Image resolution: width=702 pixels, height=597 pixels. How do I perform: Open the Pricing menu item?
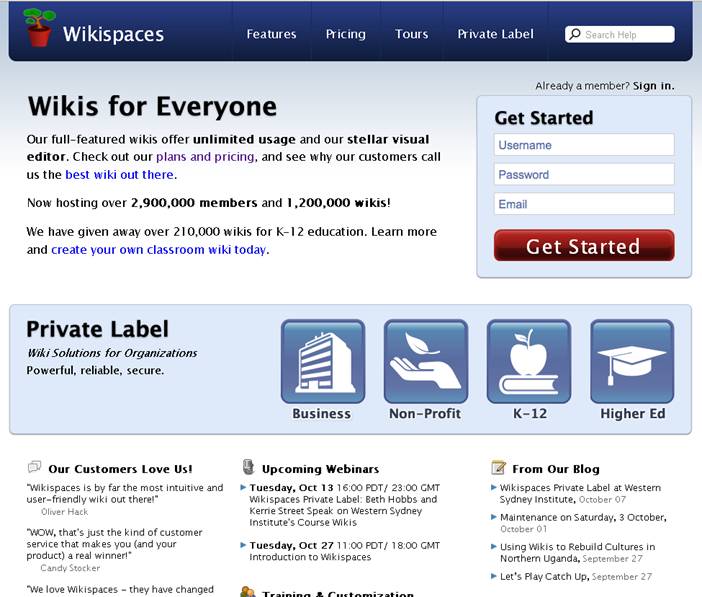click(346, 34)
